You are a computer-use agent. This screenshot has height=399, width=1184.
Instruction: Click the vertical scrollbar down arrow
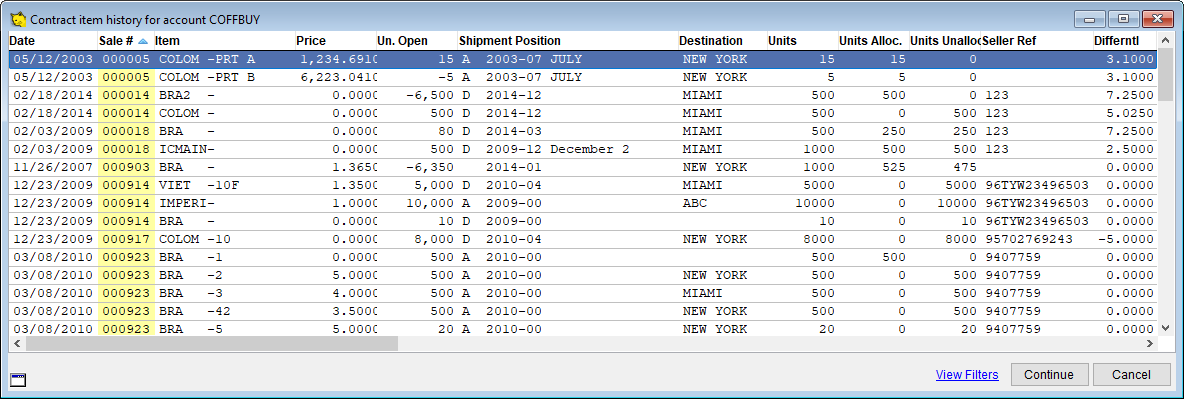coord(1166,328)
